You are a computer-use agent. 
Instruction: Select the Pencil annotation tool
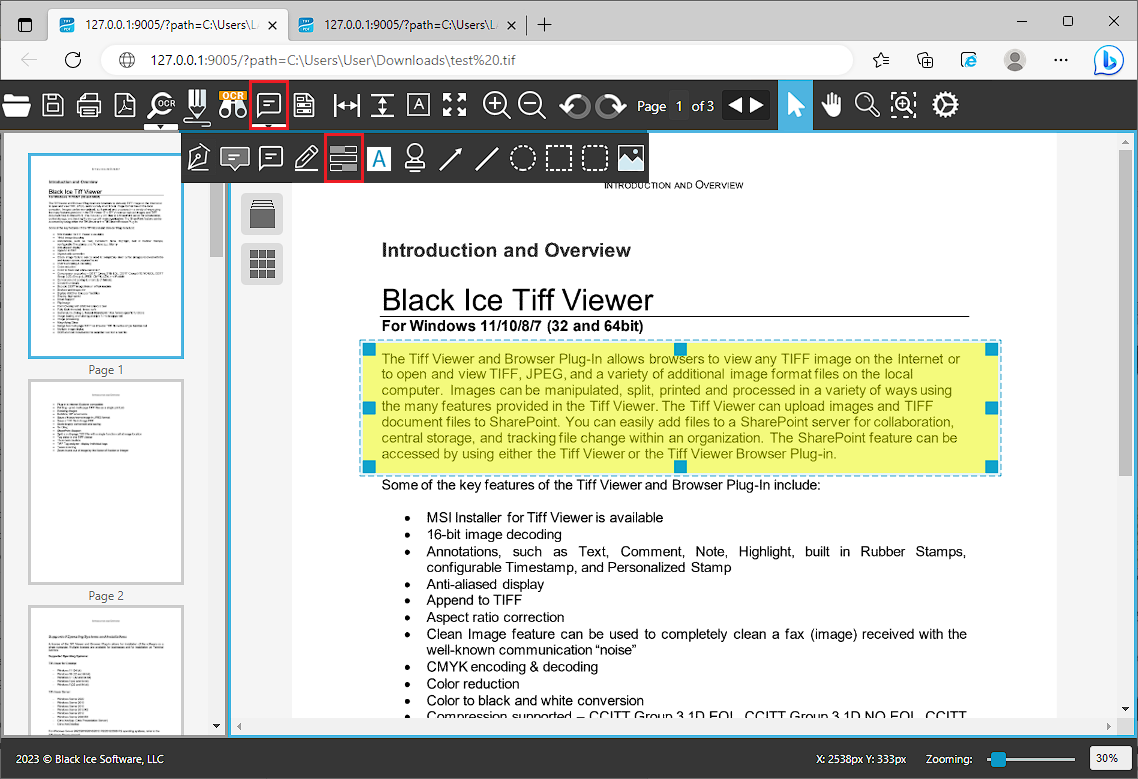pos(306,157)
